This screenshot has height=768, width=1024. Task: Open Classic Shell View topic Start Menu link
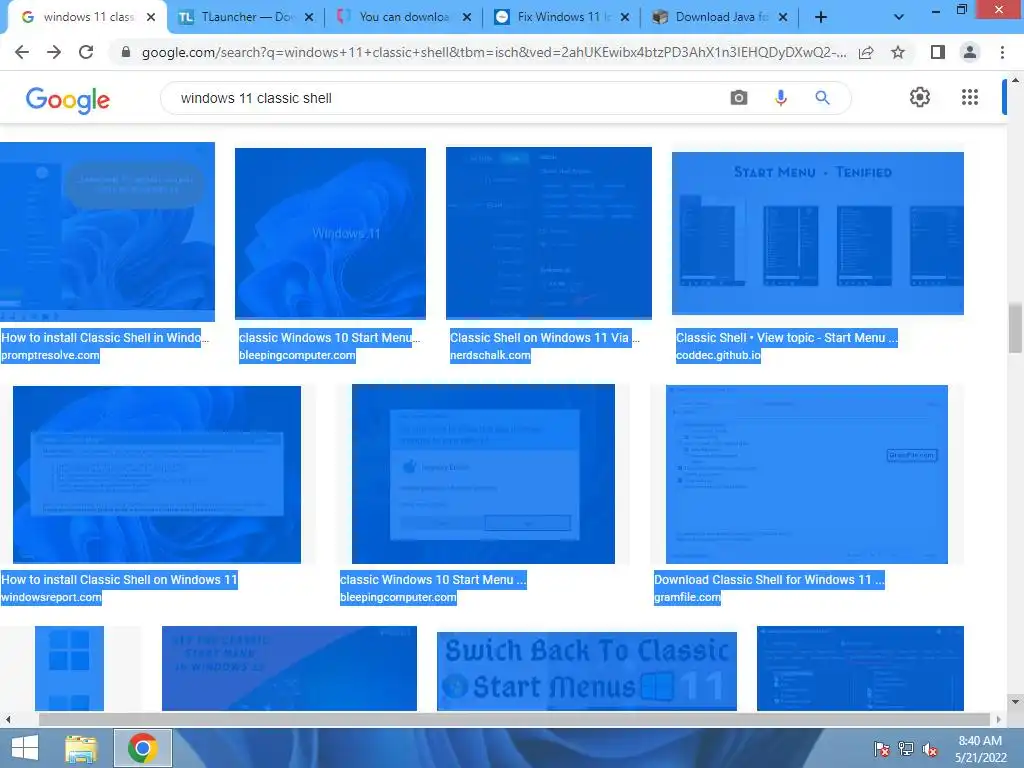(x=786, y=338)
